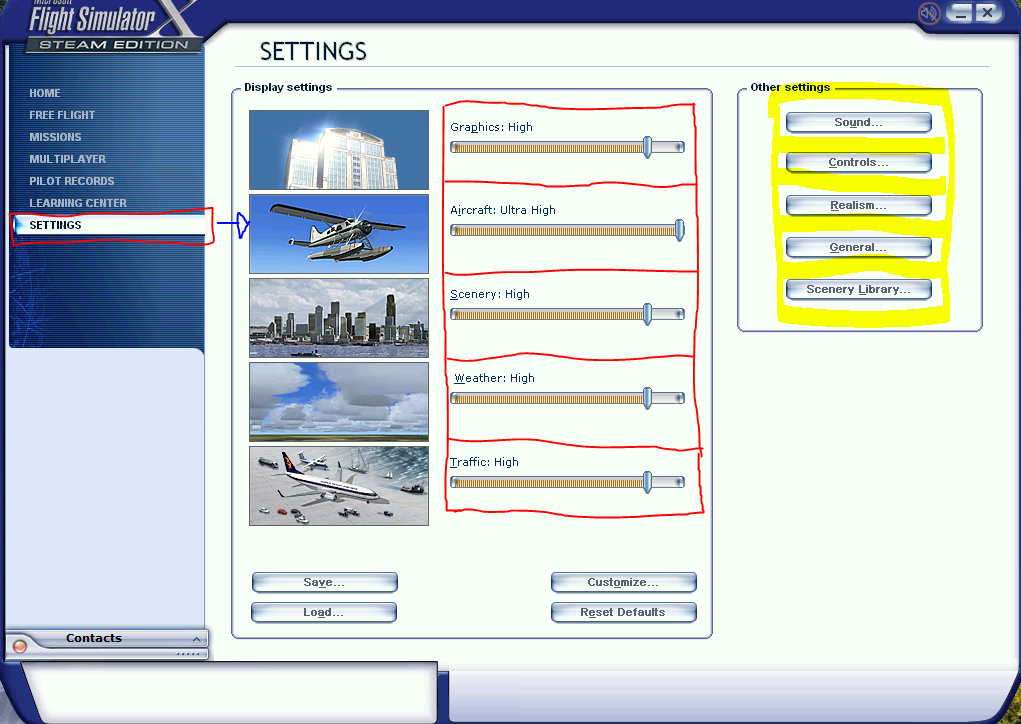
Task: Open the Learning Center
Action: click(x=78, y=203)
